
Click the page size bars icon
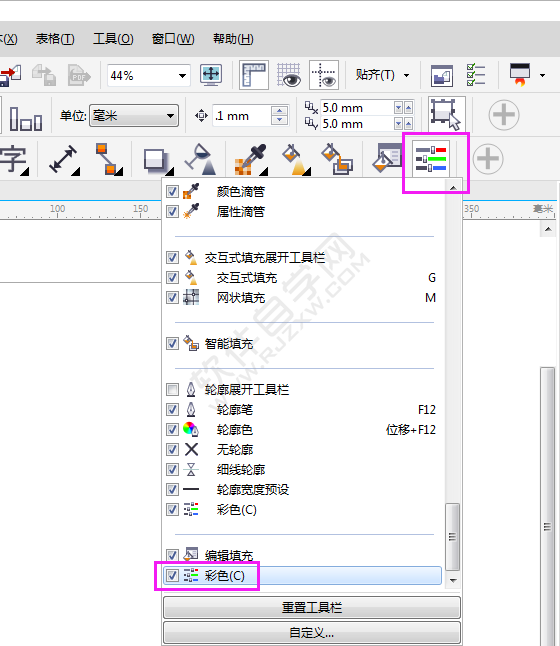(26, 119)
